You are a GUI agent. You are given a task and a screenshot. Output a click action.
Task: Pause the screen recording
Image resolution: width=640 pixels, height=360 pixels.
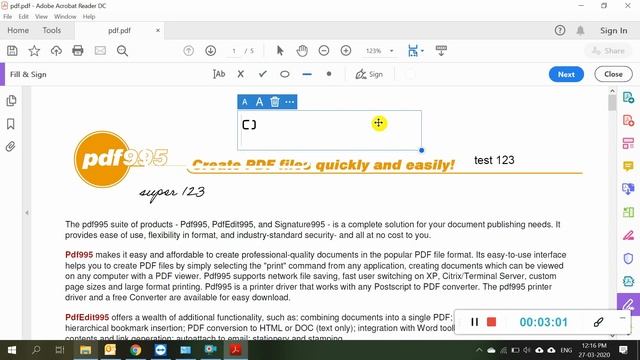(475, 322)
